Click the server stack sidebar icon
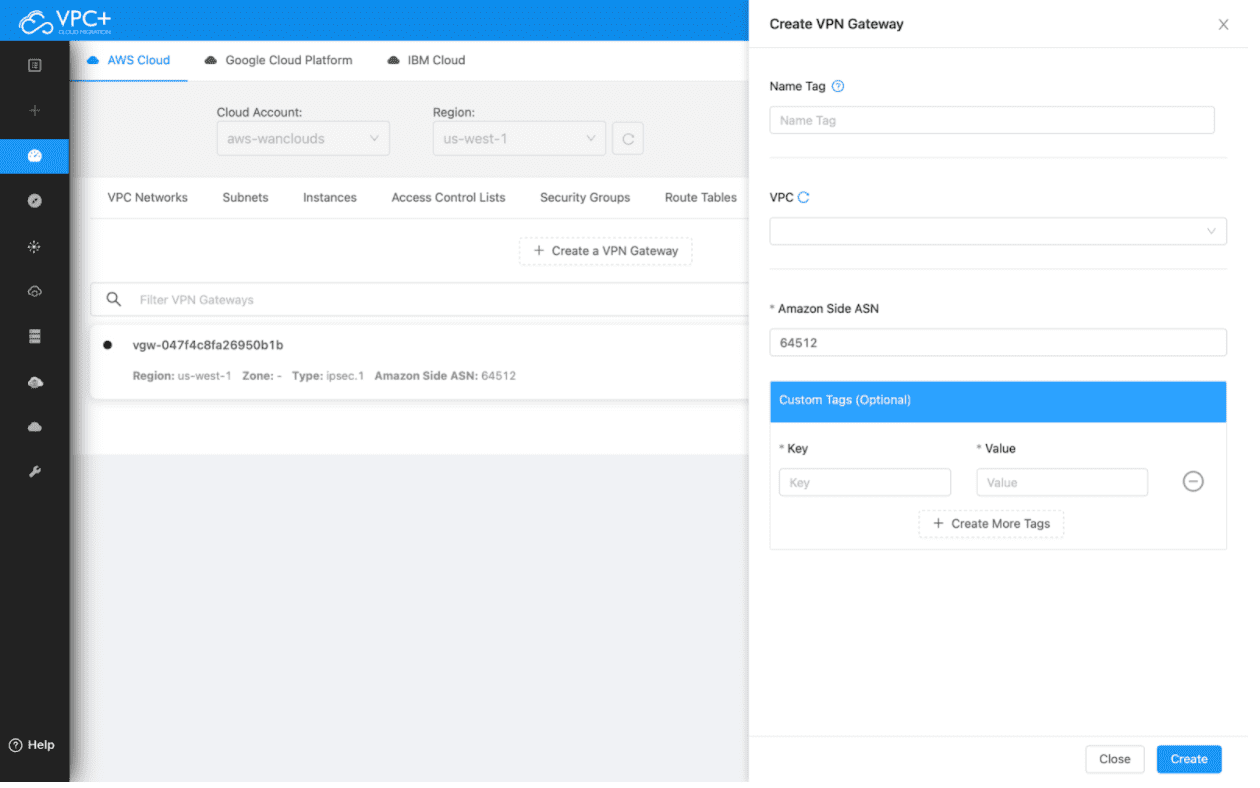 35,337
